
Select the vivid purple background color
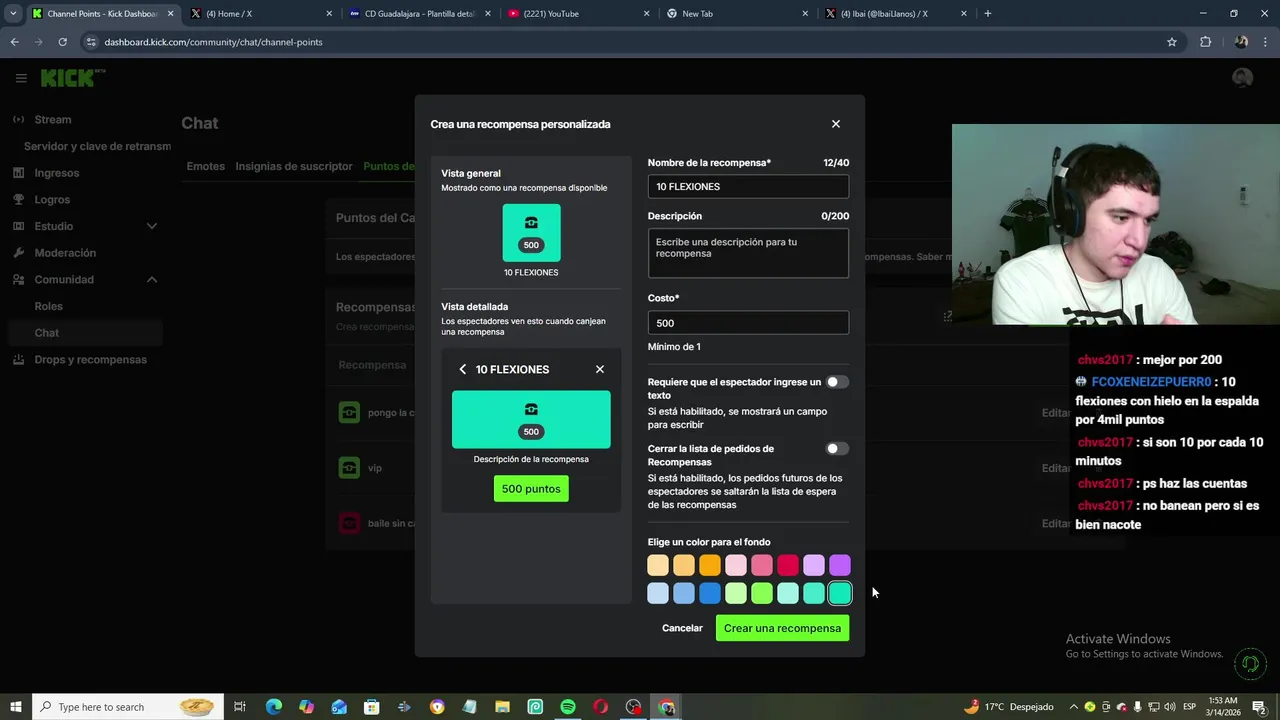pos(840,566)
